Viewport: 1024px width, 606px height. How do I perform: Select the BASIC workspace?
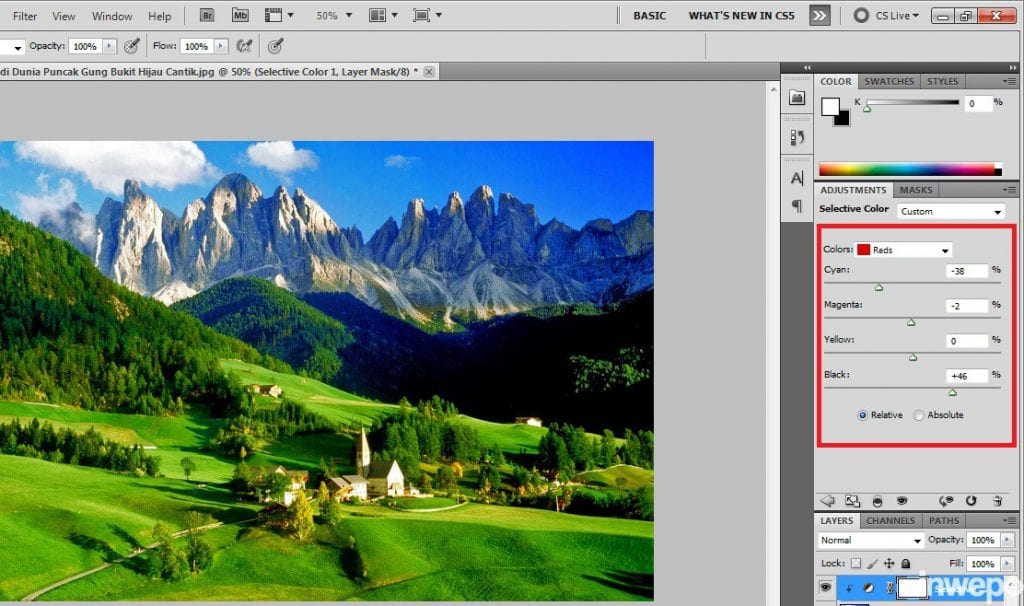coord(649,16)
